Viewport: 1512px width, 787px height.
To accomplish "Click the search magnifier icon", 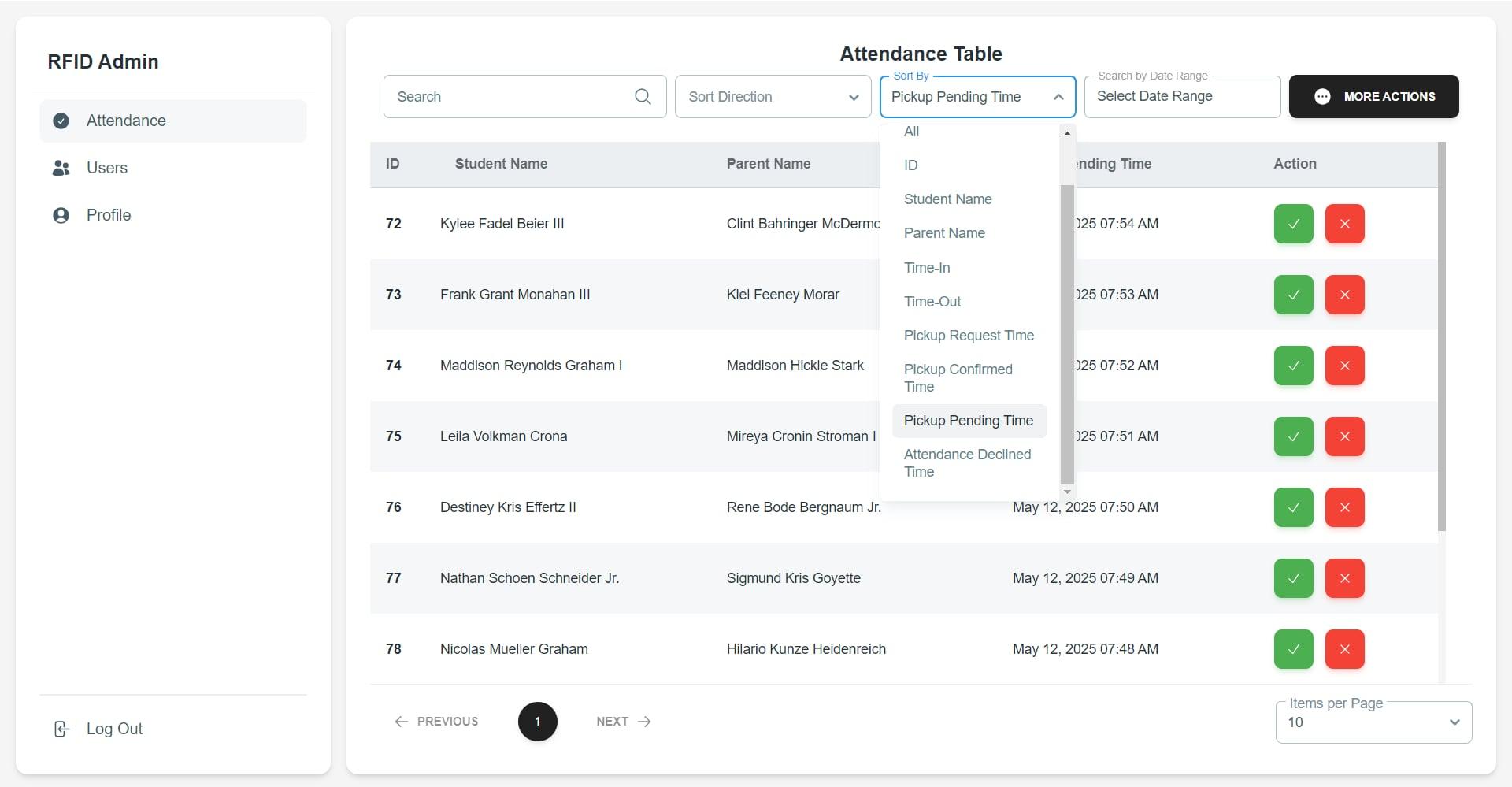I will click(x=643, y=96).
